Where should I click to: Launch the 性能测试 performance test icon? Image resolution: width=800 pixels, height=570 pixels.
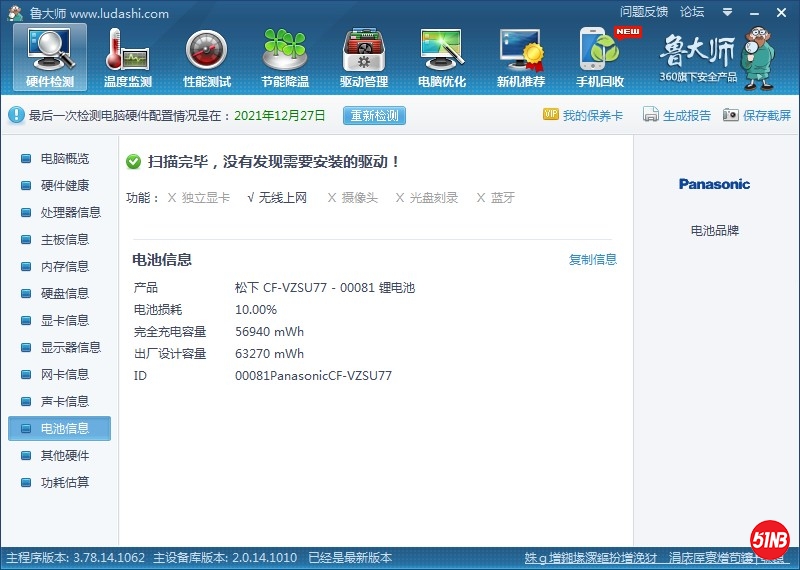tap(207, 57)
